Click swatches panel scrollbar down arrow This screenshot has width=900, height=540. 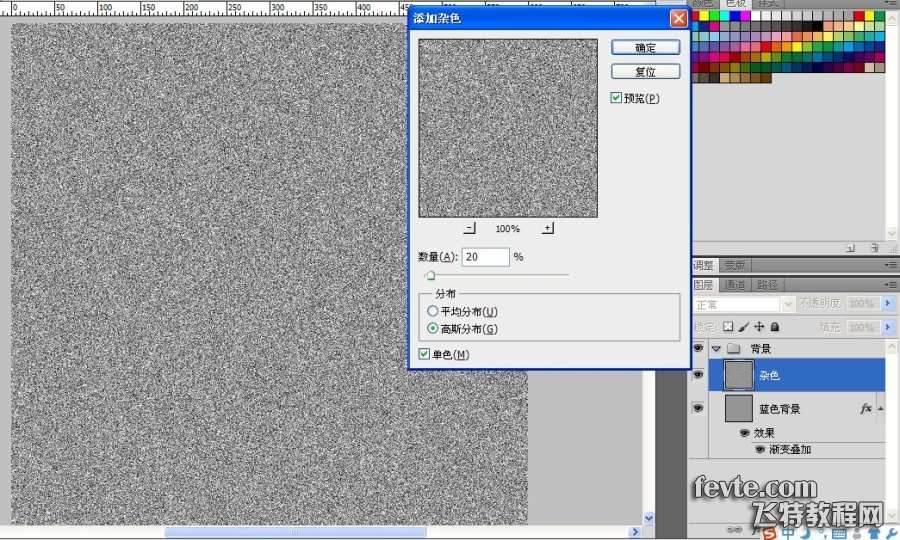tap(891, 234)
